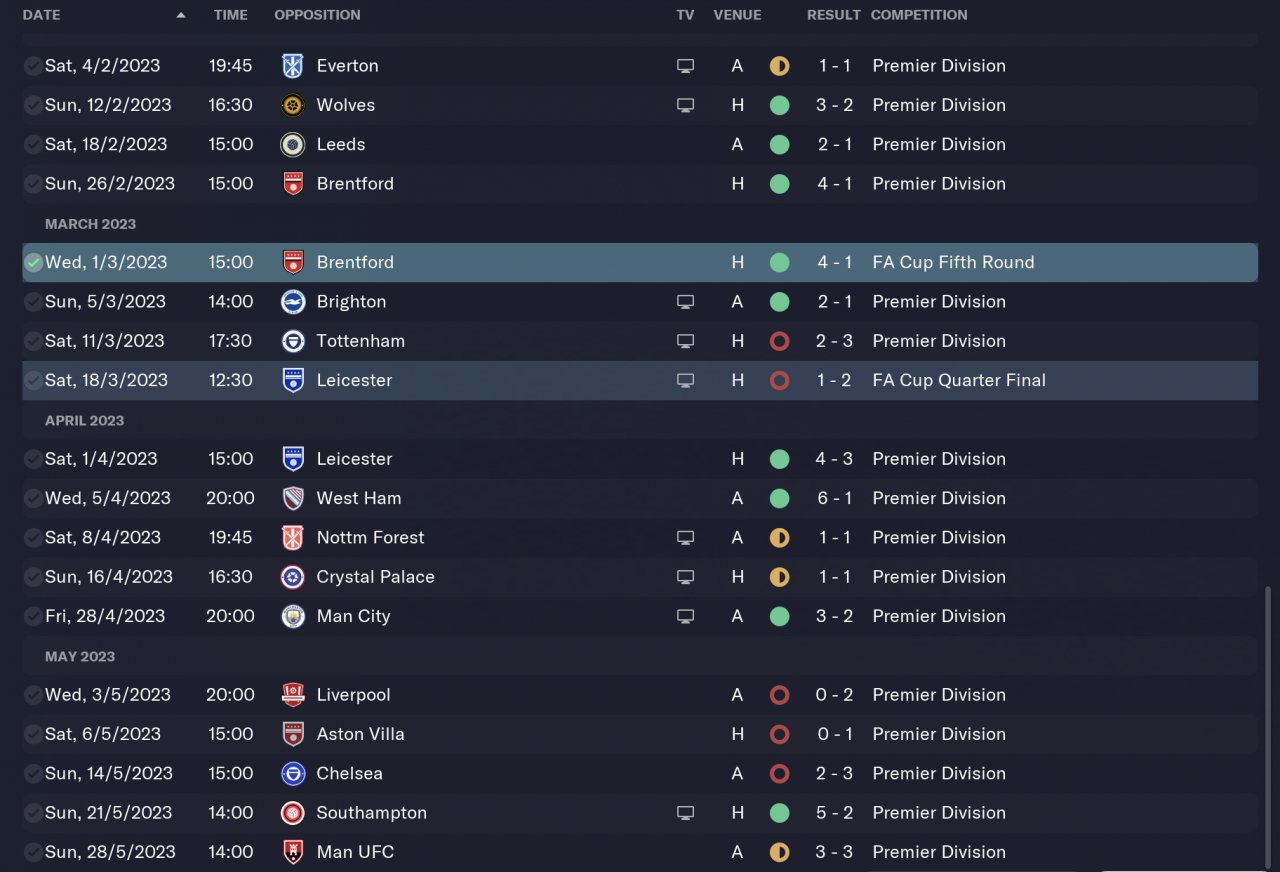The image size is (1280, 872).
Task: Click the DATE column sort arrow
Action: point(181,15)
